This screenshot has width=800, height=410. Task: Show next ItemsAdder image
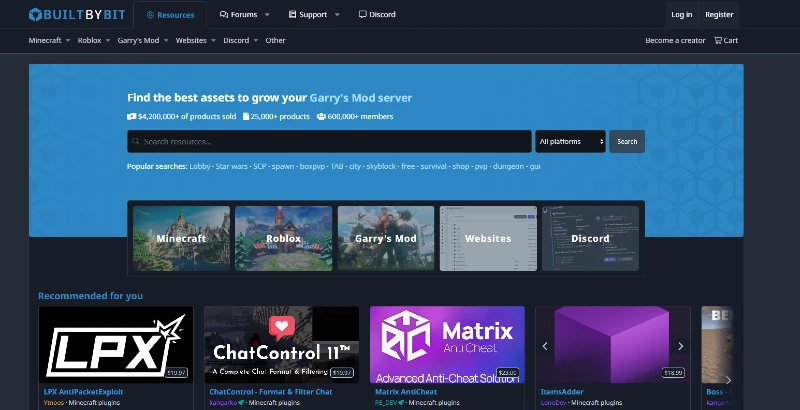680,346
